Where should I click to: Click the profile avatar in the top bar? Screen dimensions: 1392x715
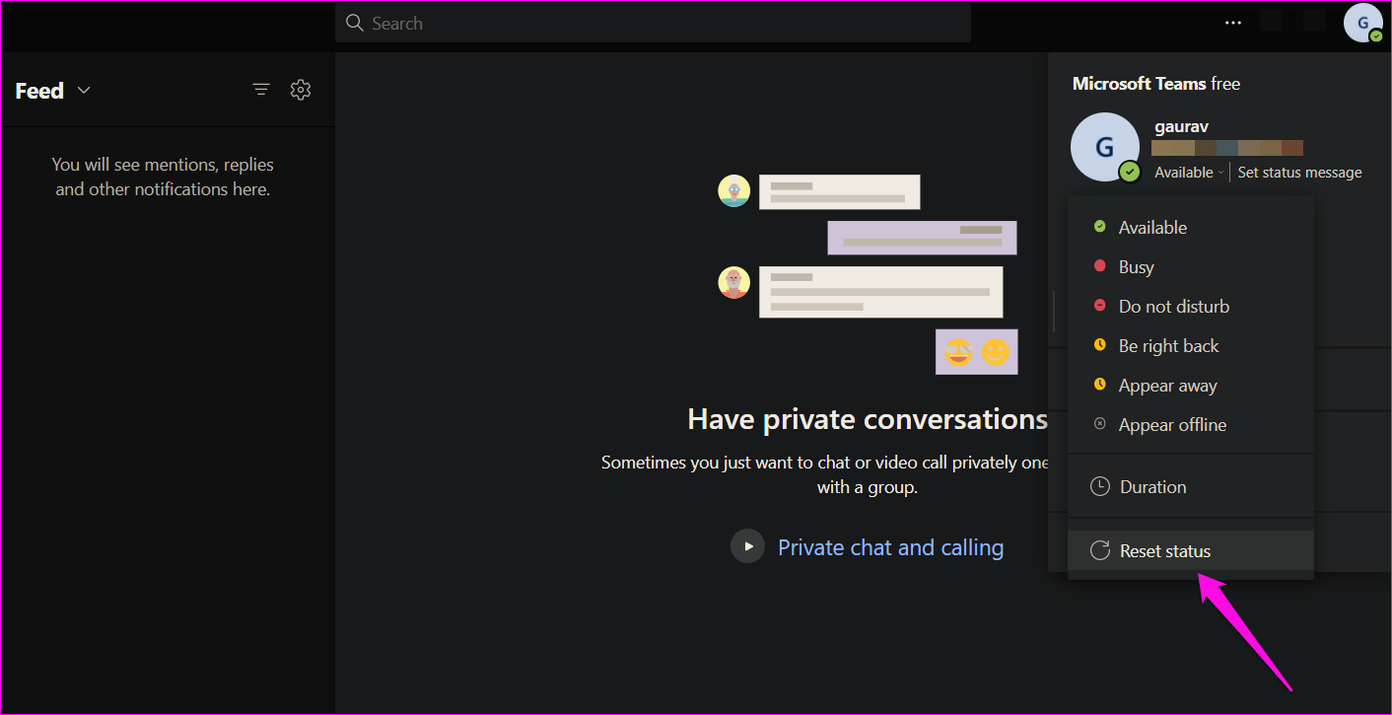point(1363,22)
